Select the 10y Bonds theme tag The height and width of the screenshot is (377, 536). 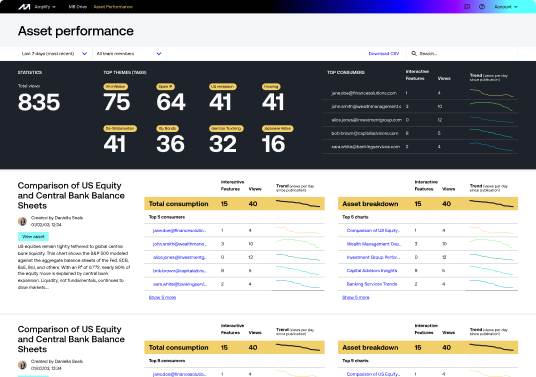click(167, 129)
